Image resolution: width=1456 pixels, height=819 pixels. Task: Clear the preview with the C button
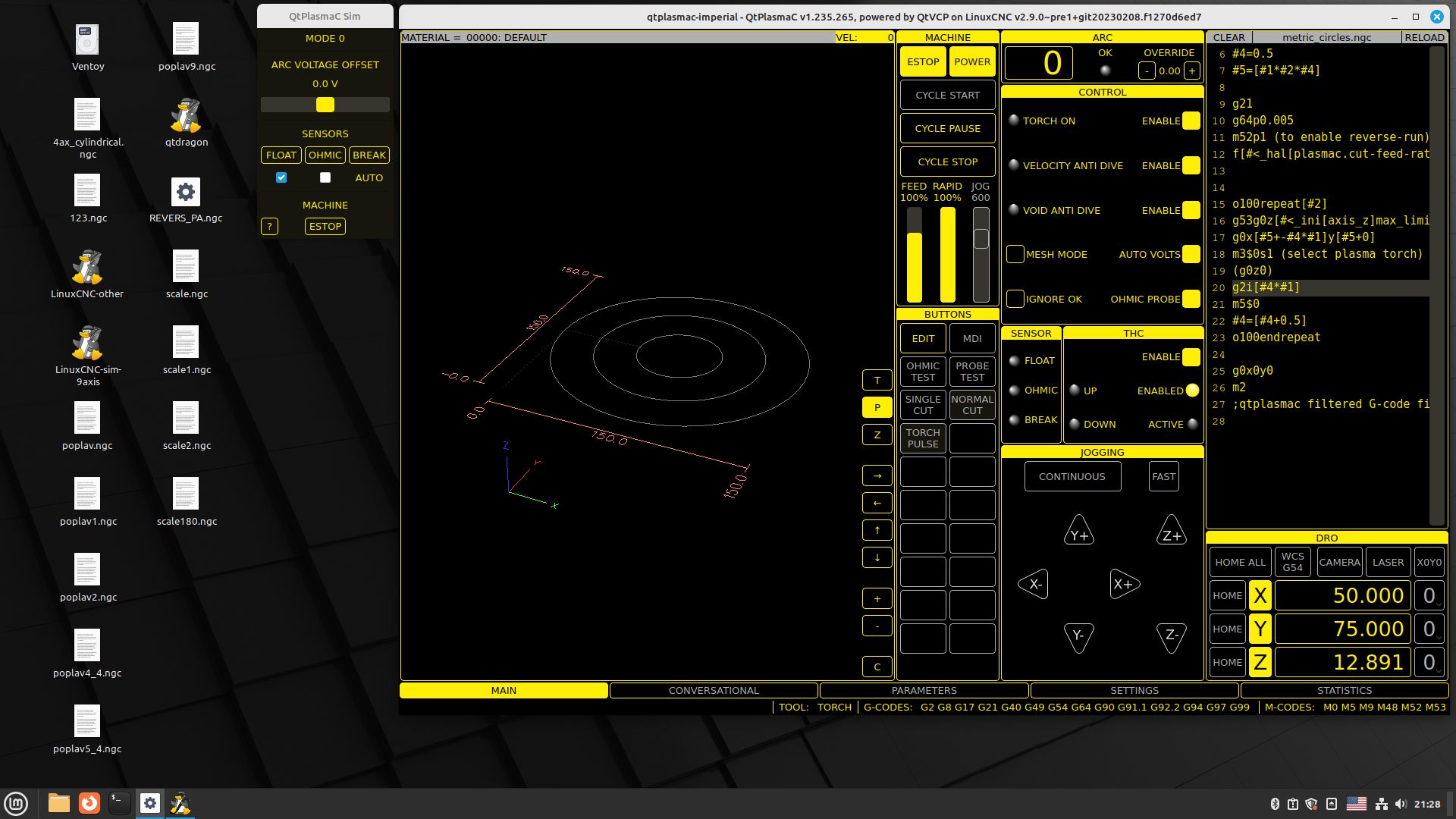tap(877, 667)
